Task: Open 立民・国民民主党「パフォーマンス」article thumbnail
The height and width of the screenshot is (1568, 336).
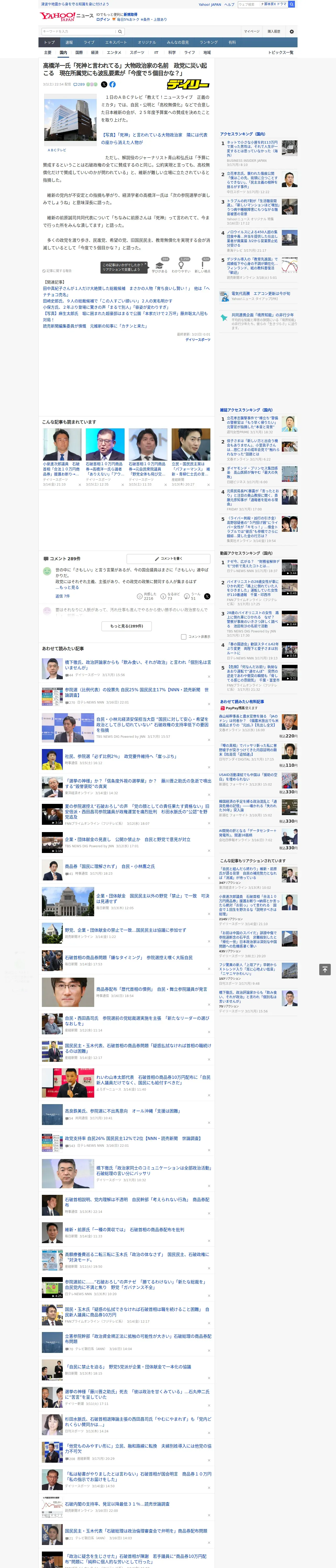Action: click(x=191, y=444)
